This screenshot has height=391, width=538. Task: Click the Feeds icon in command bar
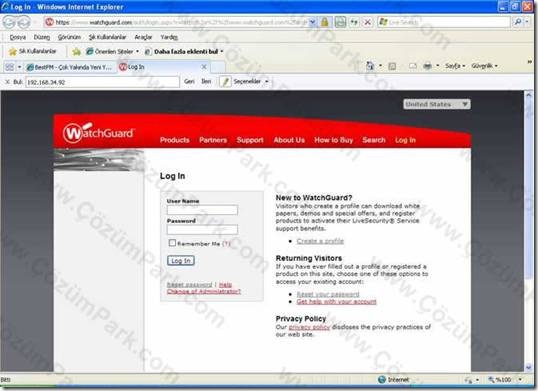(392, 66)
